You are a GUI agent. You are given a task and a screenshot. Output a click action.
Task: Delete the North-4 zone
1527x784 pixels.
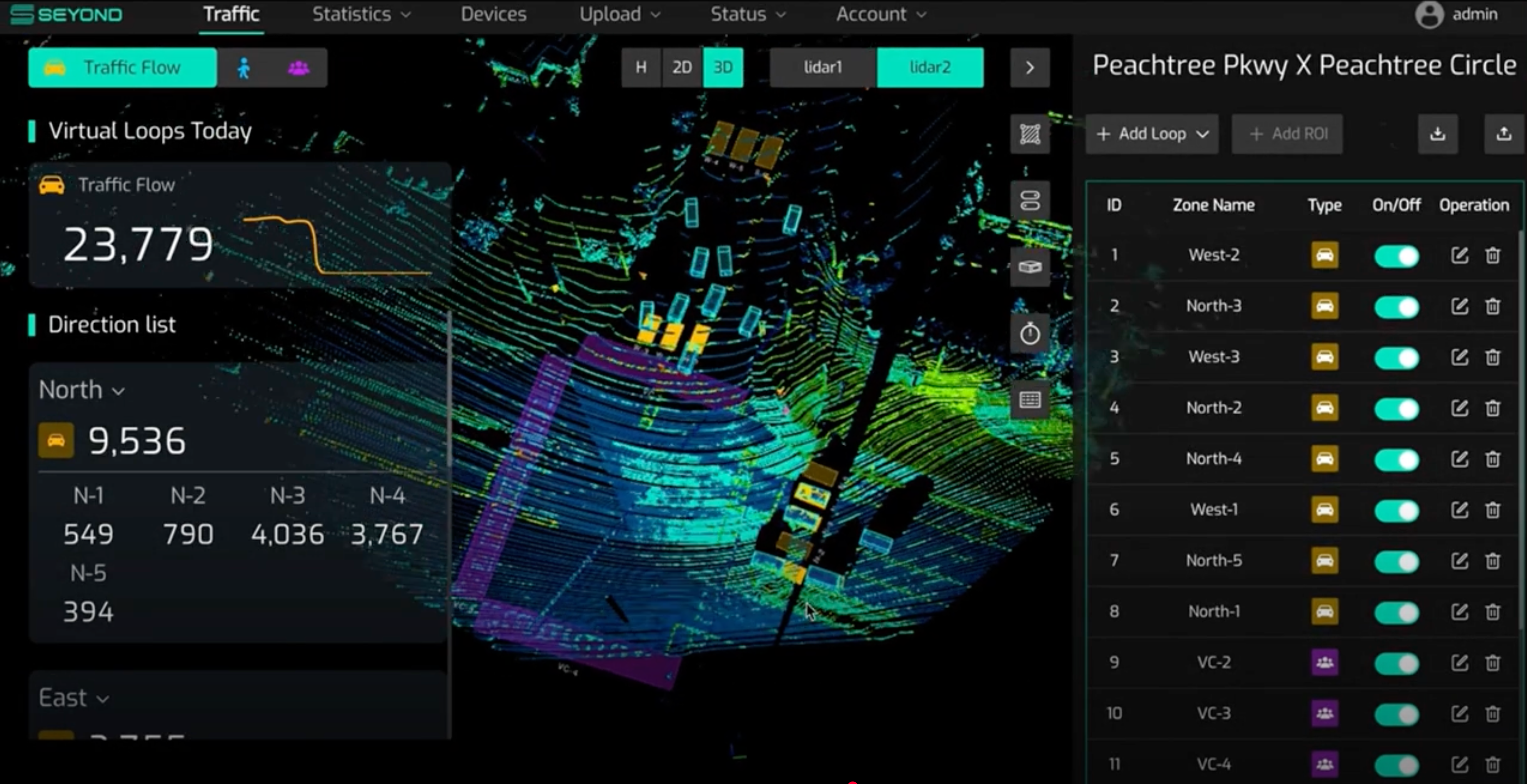point(1493,459)
